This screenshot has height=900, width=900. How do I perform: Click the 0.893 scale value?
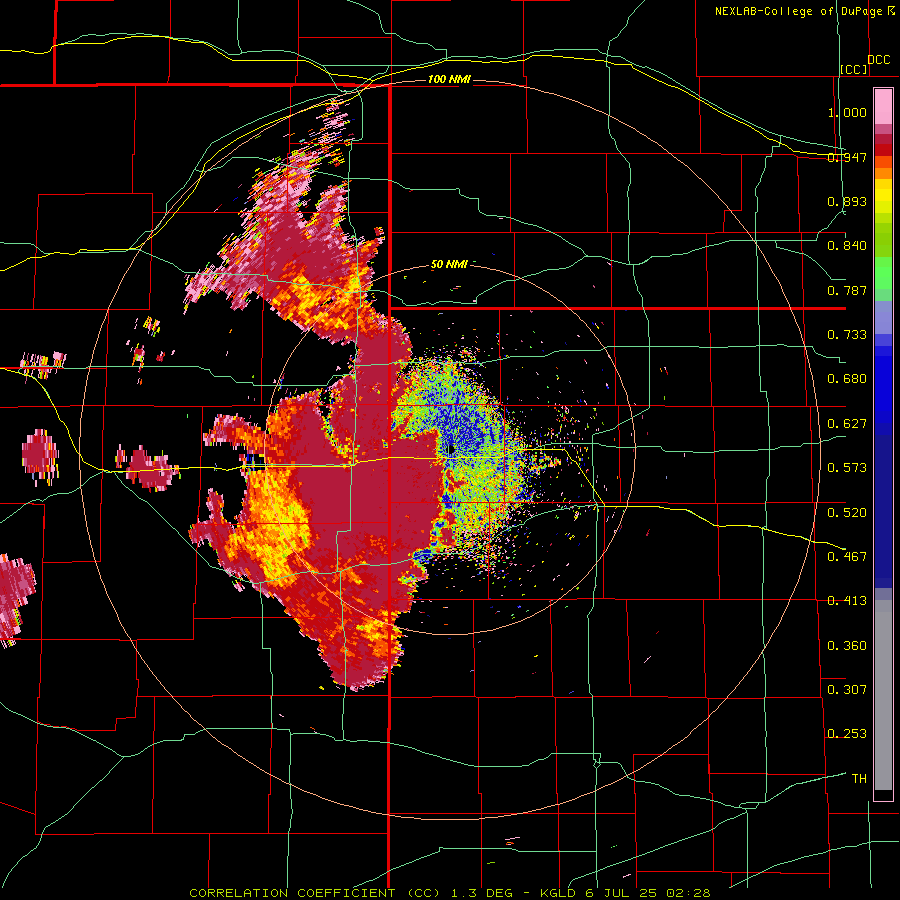[x=847, y=201]
